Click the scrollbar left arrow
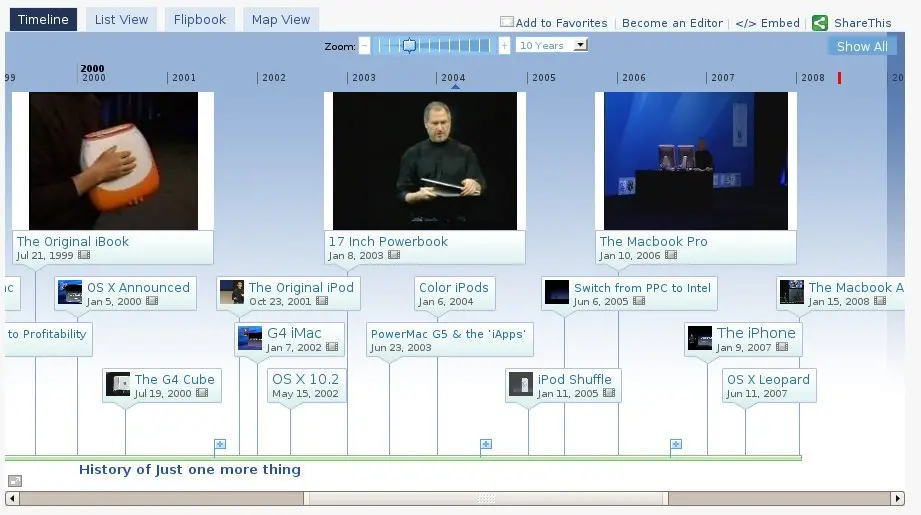Viewport: 921px width, 515px height. coord(12,499)
